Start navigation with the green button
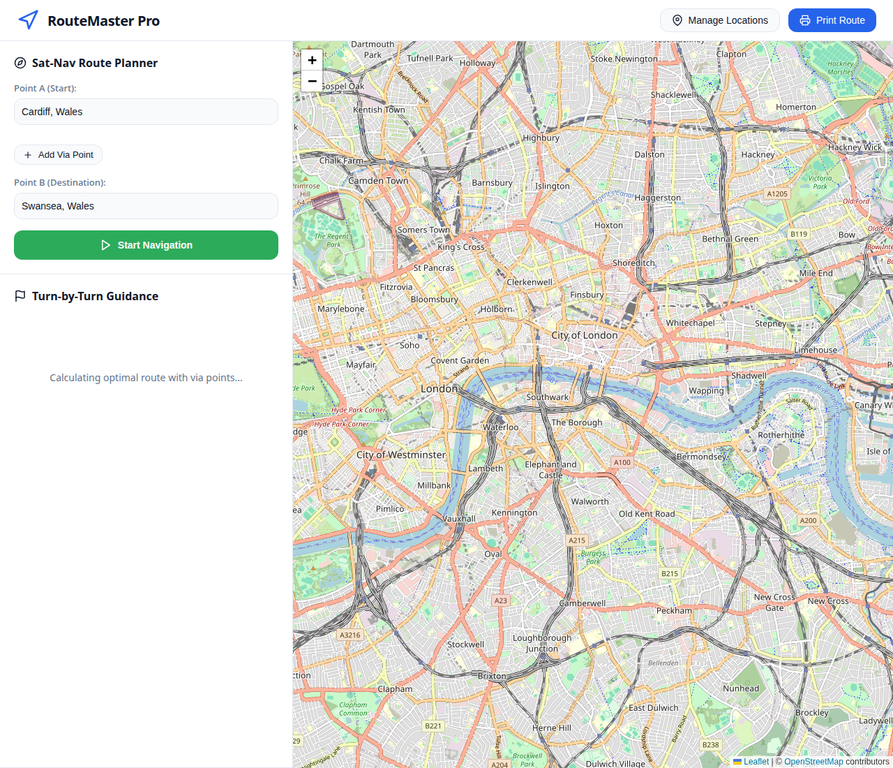893x768 pixels. pos(146,245)
